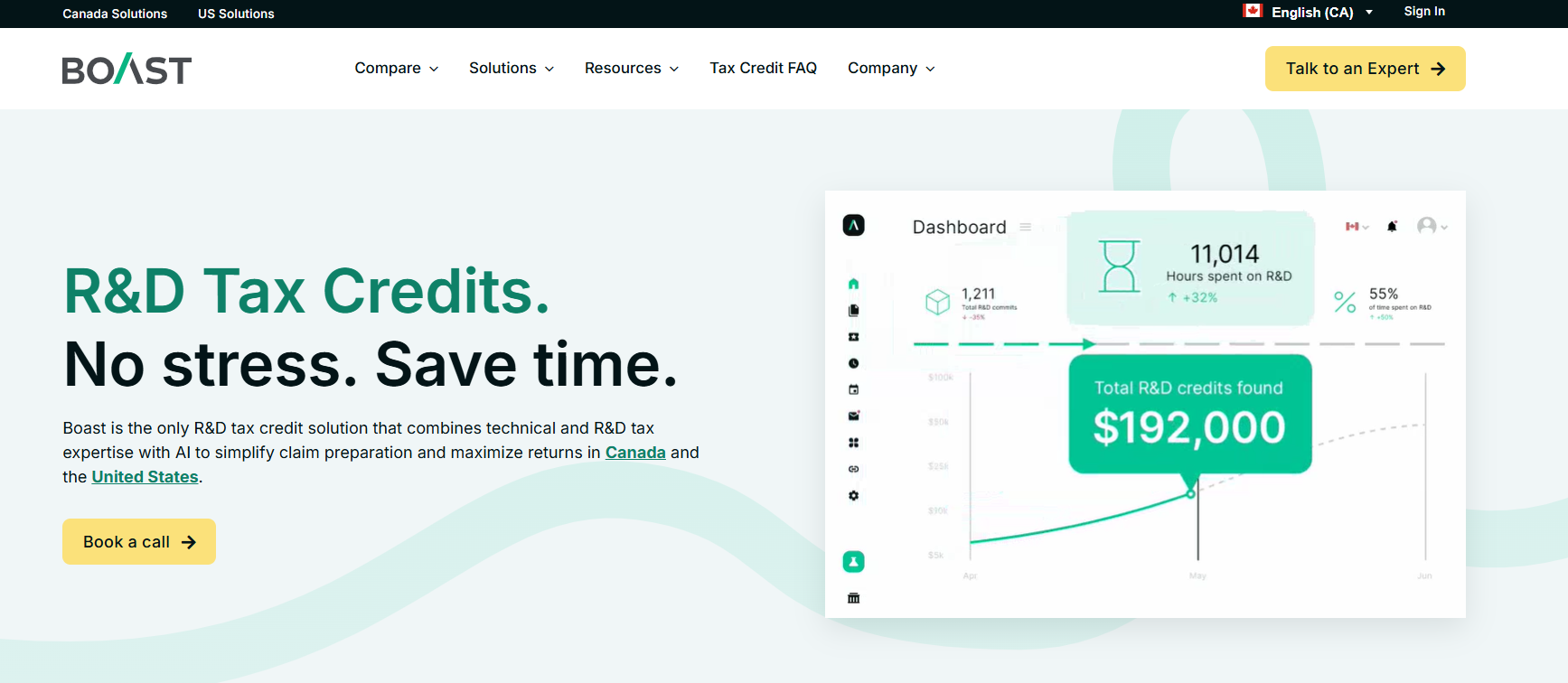Open Canada Solutions in top bar
This screenshot has width=1568, height=683.
[x=115, y=14]
